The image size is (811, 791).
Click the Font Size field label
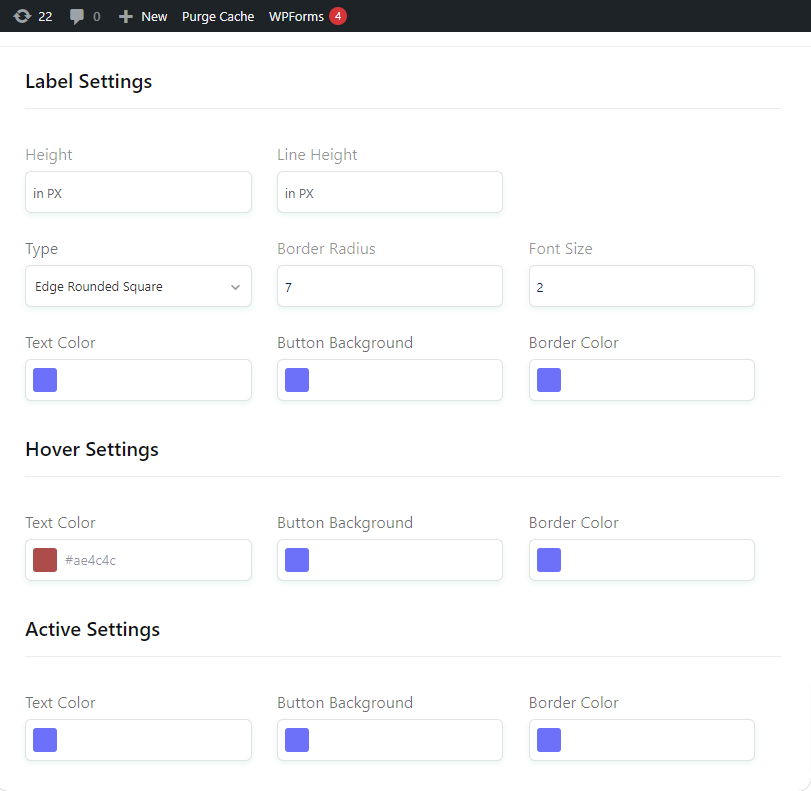pos(560,249)
